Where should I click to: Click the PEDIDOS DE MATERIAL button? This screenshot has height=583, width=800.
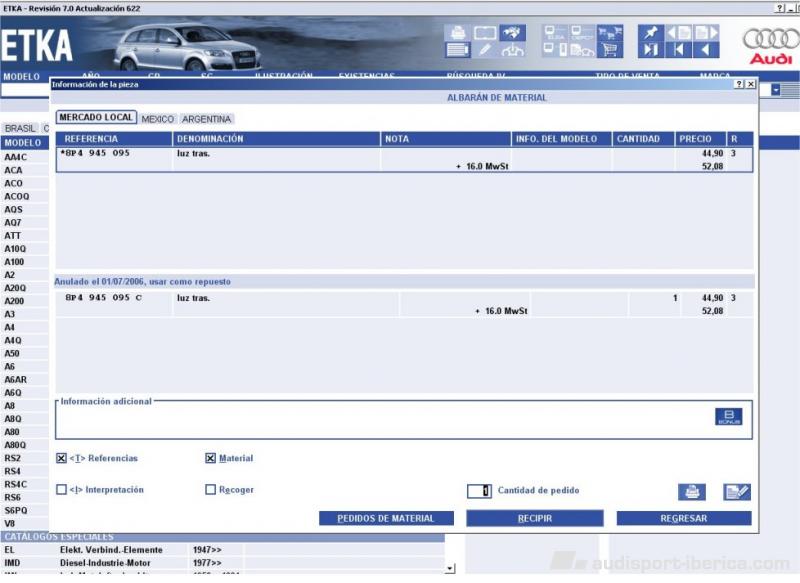pos(386,518)
